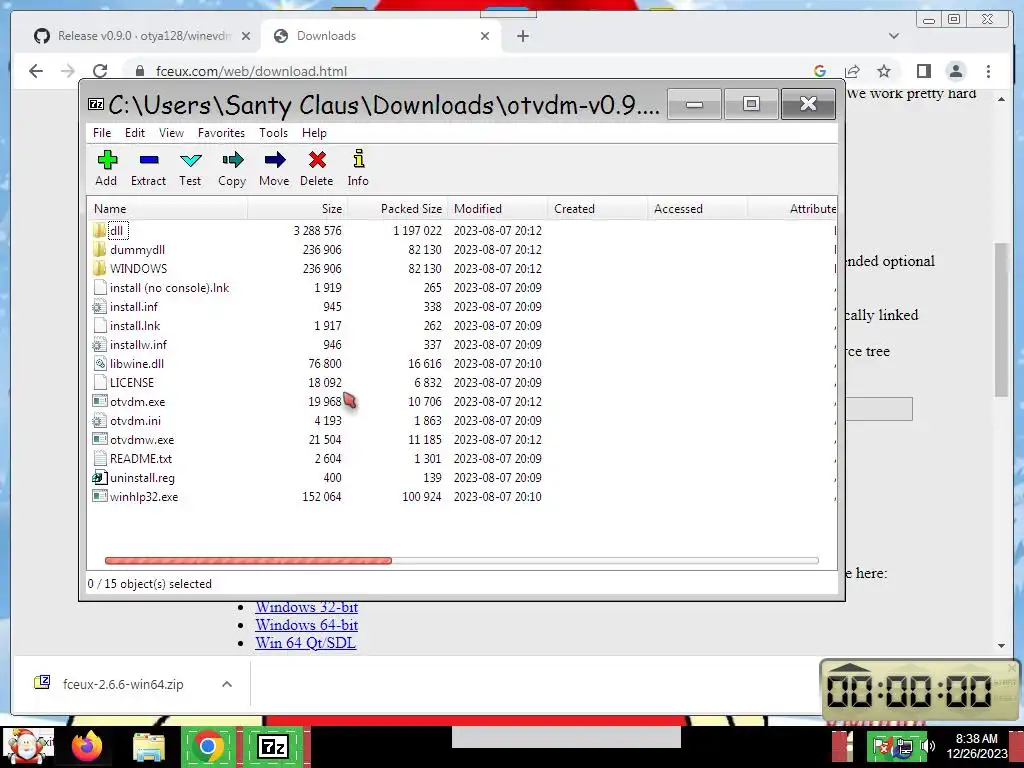Select the dll folder icon
1024x768 pixels.
coord(99,230)
